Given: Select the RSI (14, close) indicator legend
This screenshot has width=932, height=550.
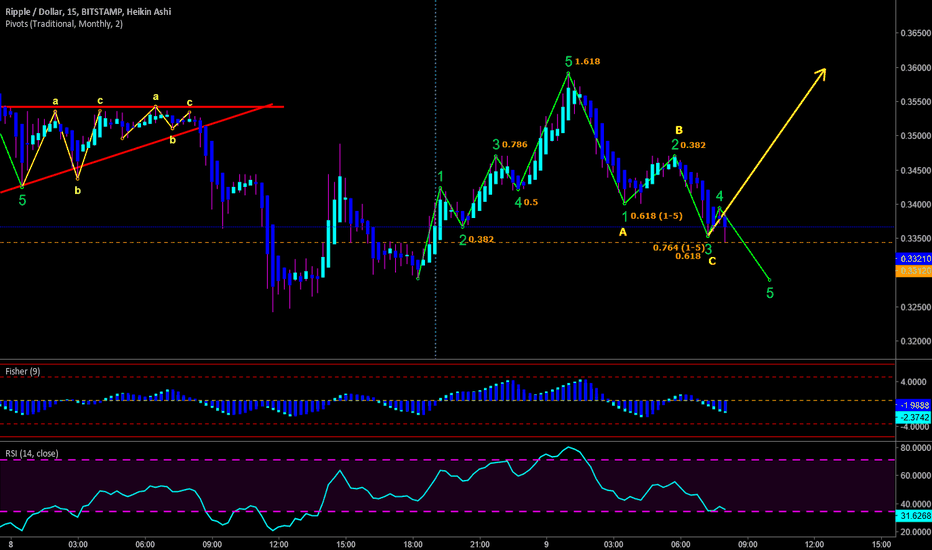Looking at the screenshot, I should [x=32, y=453].
